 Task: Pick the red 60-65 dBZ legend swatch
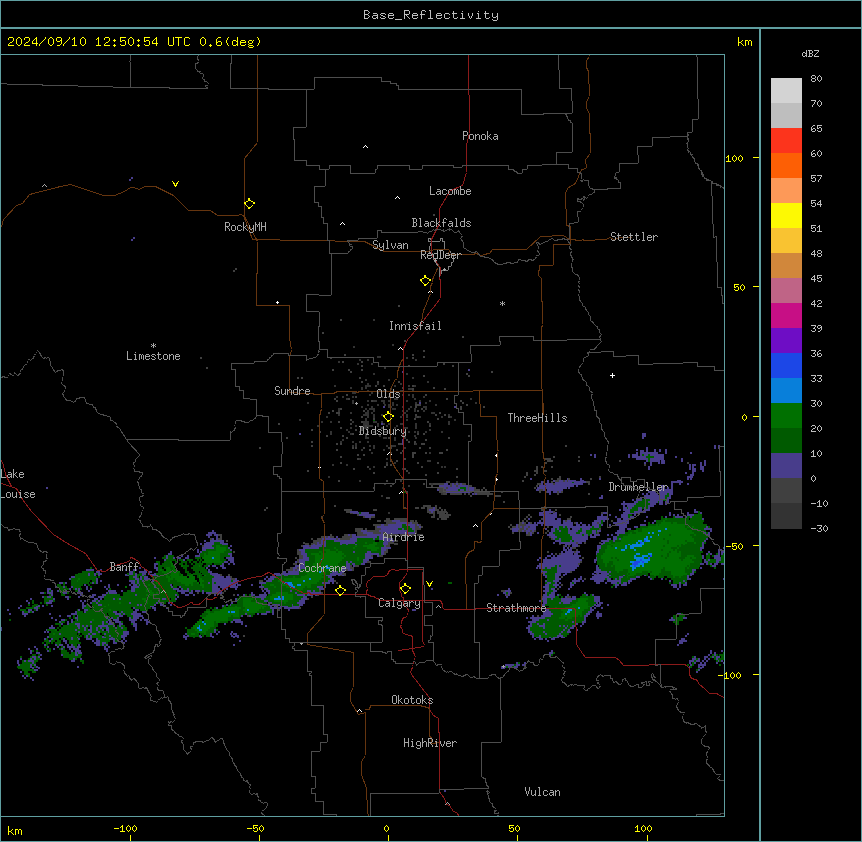click(x=786, y=140)
